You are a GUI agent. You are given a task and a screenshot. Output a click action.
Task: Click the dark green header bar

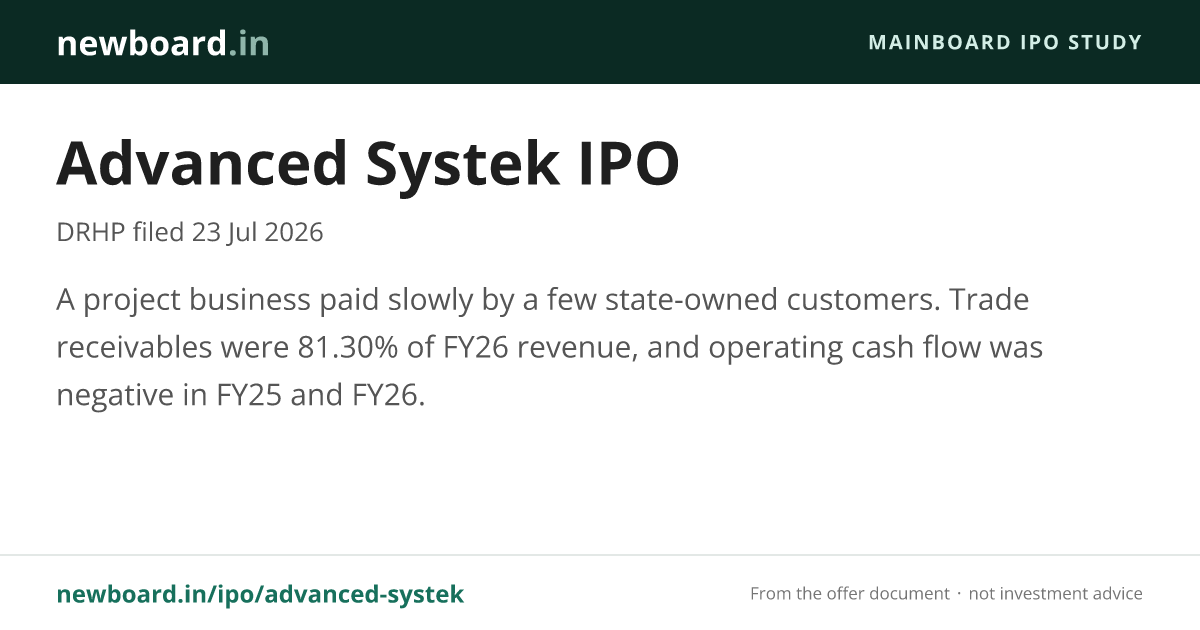point(600,42)
